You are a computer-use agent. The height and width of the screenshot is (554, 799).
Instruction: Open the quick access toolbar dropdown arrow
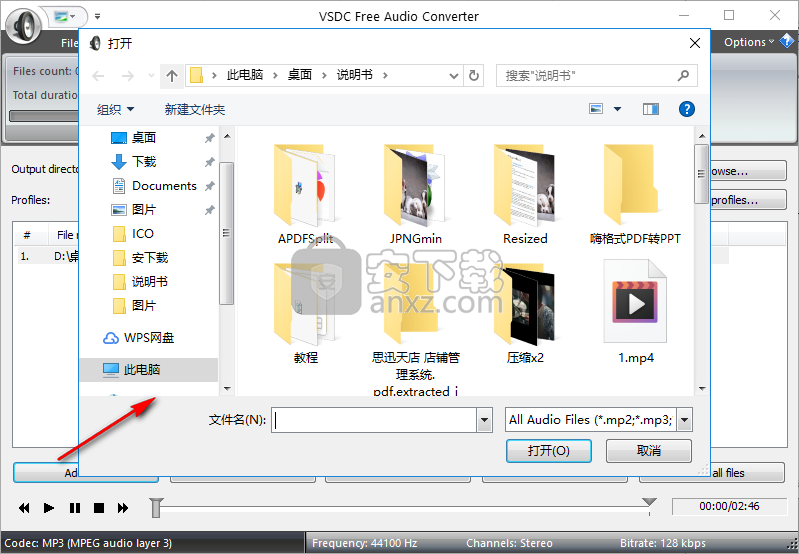[x=97, y=16]
